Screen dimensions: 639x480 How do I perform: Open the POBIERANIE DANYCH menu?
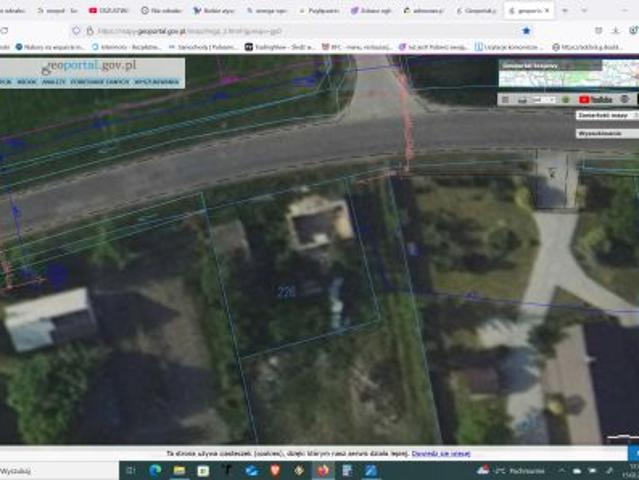point(100,82)
